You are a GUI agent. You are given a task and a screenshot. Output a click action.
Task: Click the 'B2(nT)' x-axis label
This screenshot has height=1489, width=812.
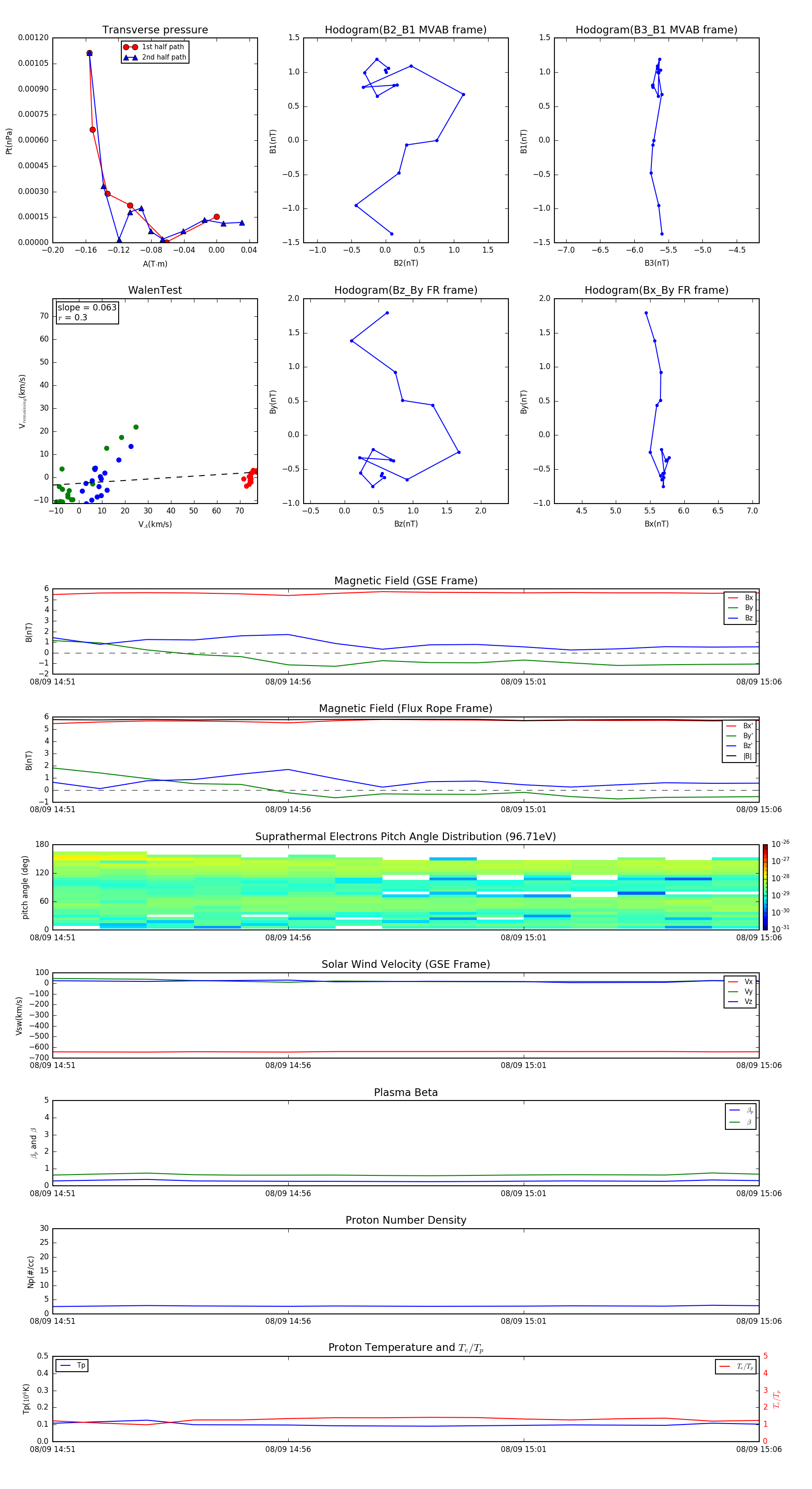tap(406, 263)
